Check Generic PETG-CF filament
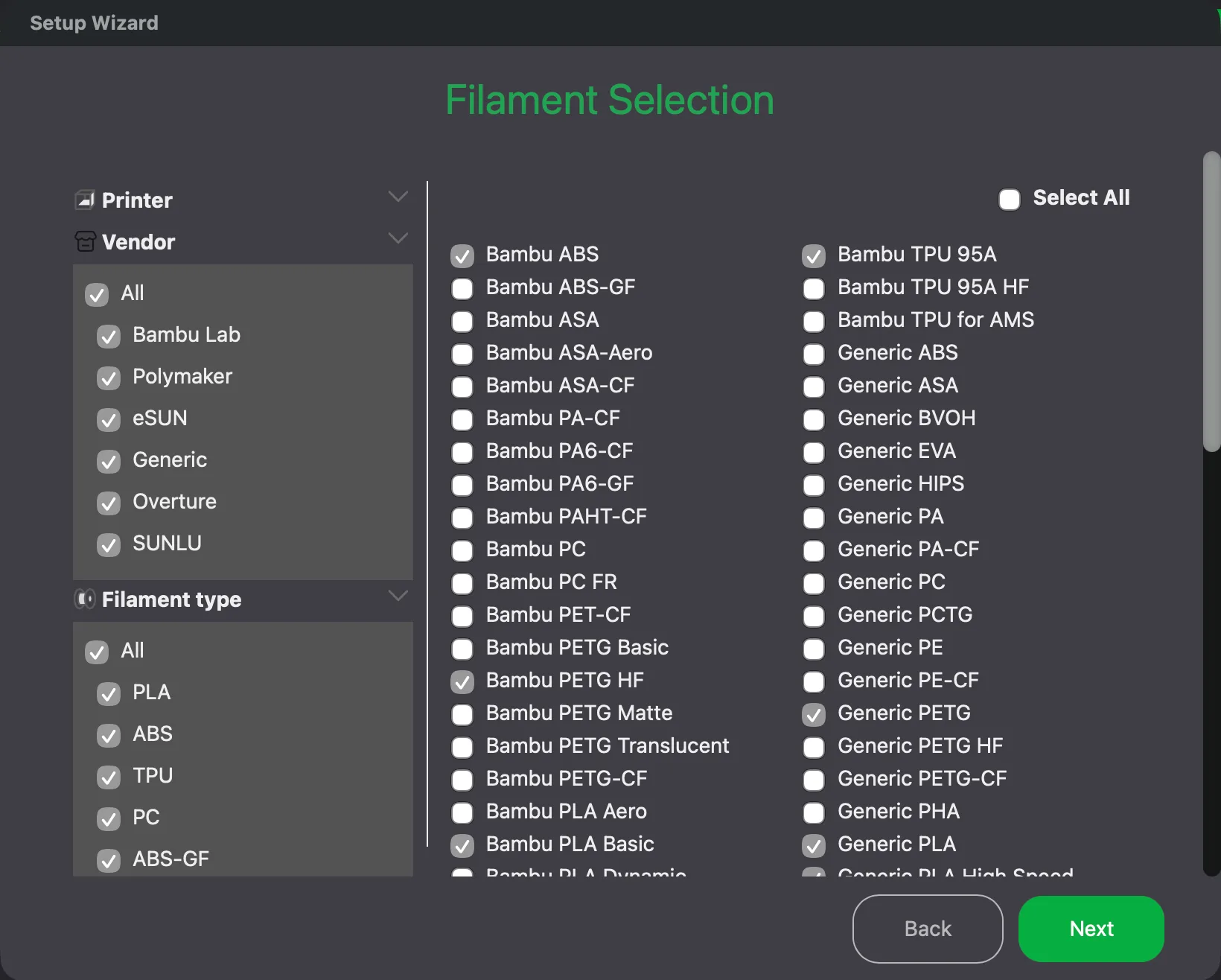The width and height of the screenshot is (1221, 980). 814,780
